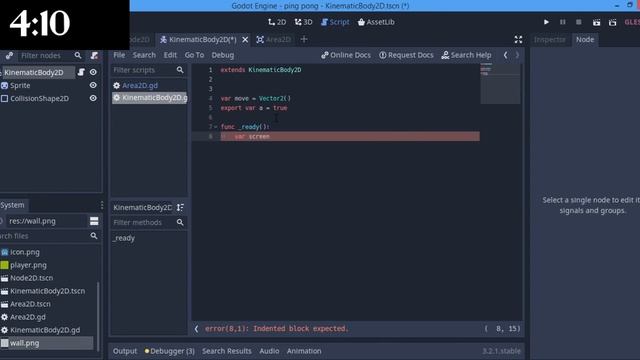Toggle distraction-free mode icon

tap(518, 40)
